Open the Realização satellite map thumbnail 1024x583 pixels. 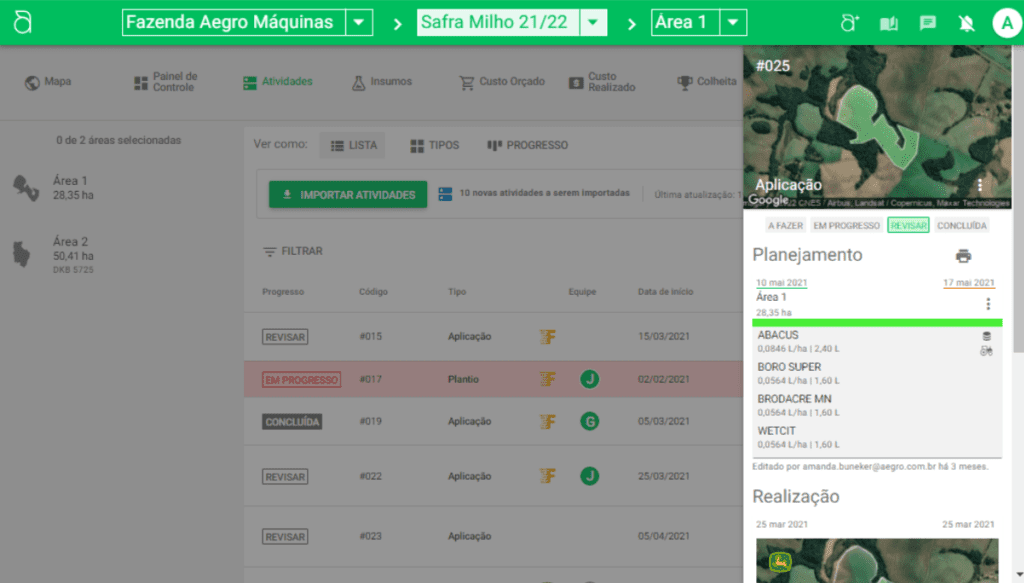(877, 560)
